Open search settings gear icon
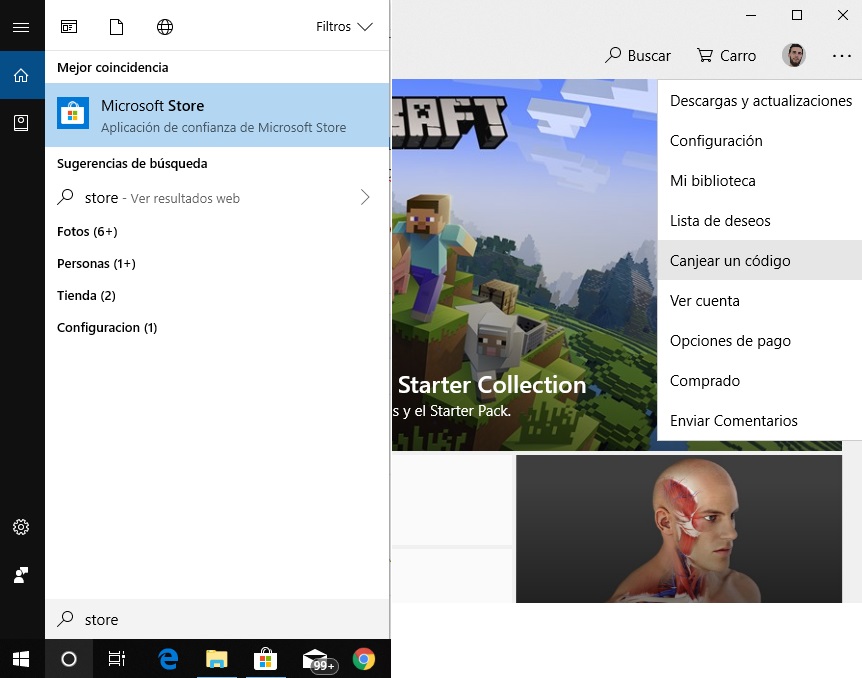This screenshot has height=678, width=862. tap(21, 527)
